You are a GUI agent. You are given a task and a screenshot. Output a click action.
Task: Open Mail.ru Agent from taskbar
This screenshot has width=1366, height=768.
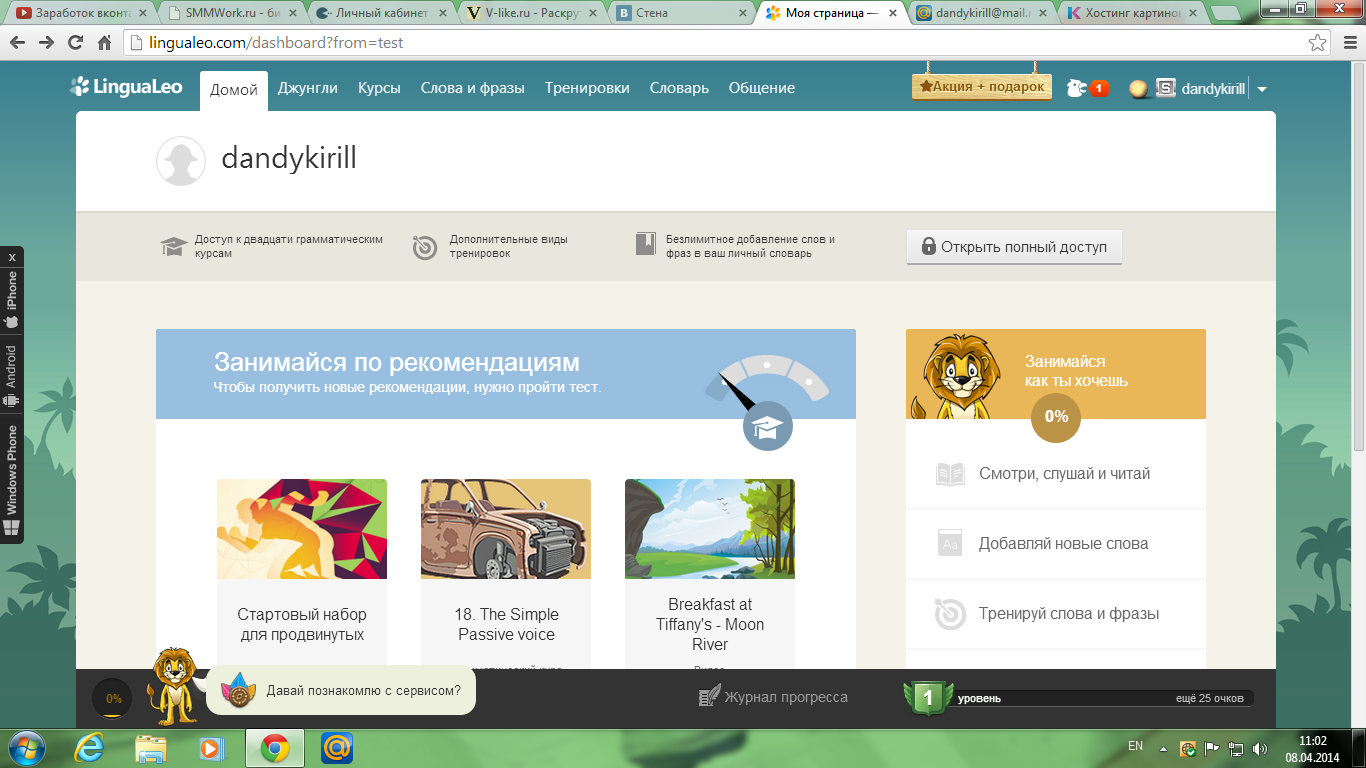tap(337, 747)
